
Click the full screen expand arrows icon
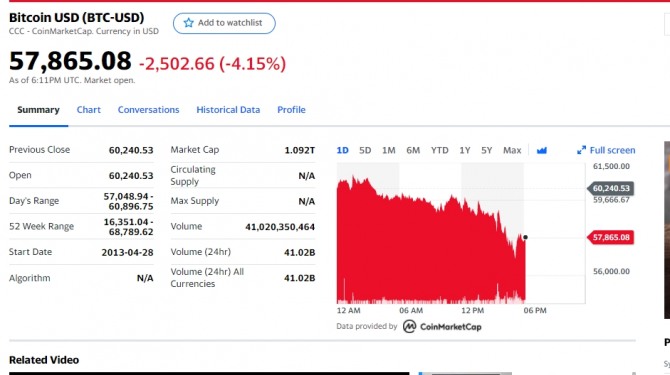click(x=581, y=150)
